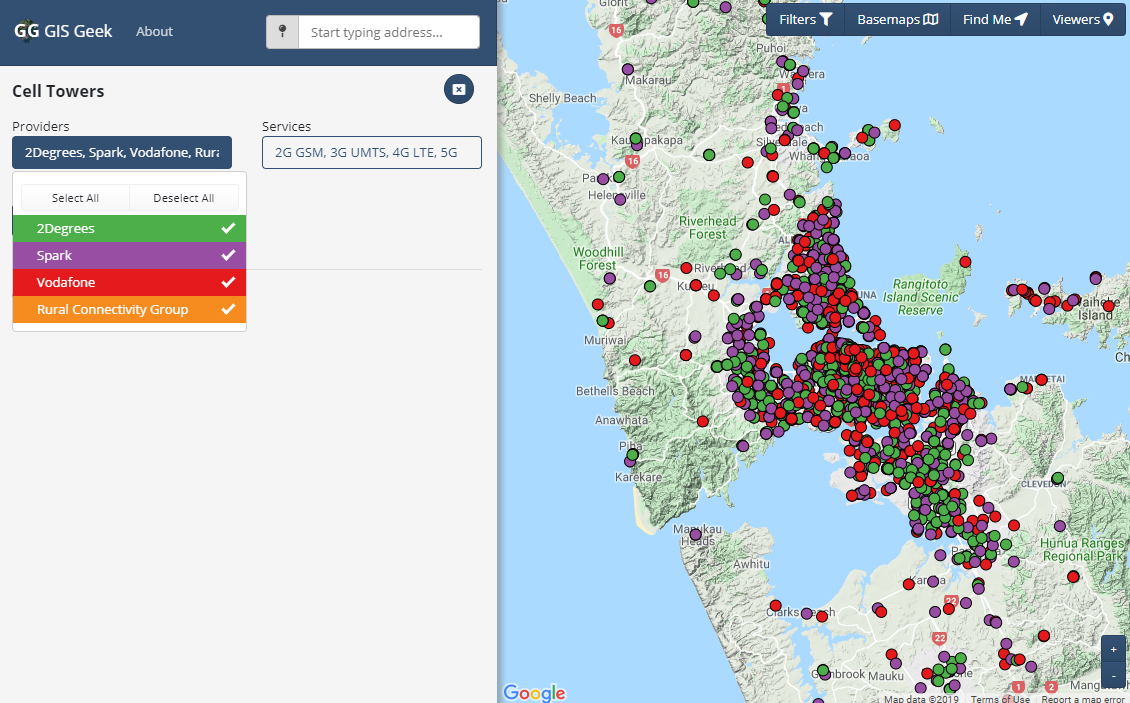The image size is (1130, 703).
Task: Toggle the Rural Connectivity Group option
Action: [130, 309]
